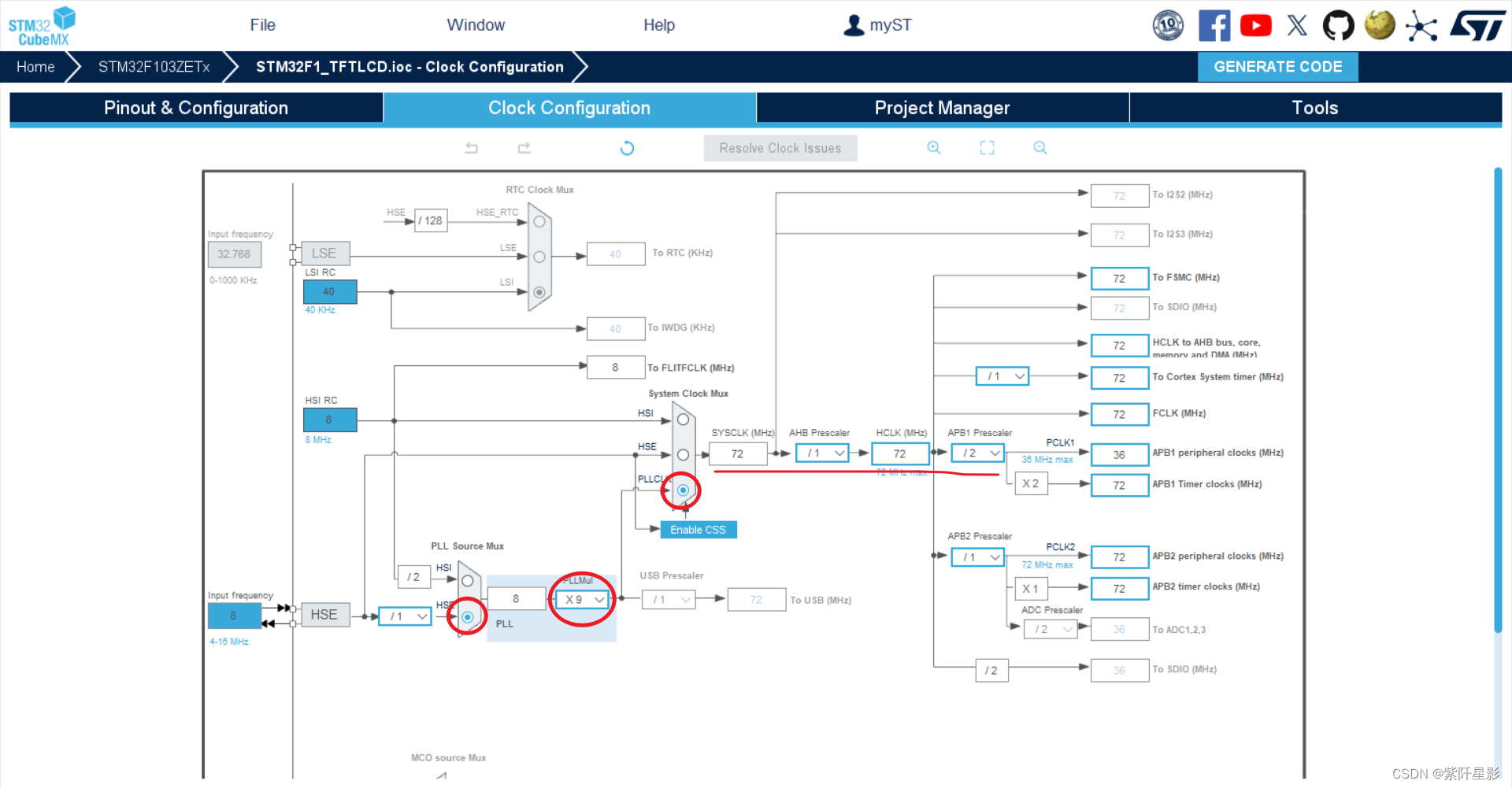Viewport: 1512px width, 788px height.
Task: Edit the HSE input frequency field
Action: pyautogui.click(x=234, y=616)
